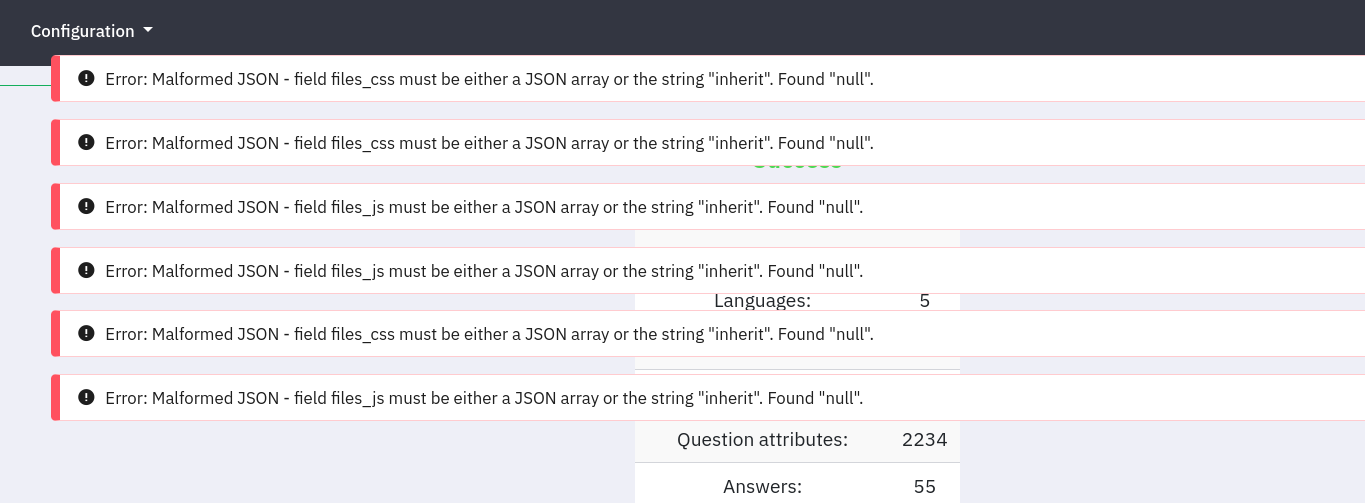Click exclamation icon on bottom files_js error

pos(86,398)
